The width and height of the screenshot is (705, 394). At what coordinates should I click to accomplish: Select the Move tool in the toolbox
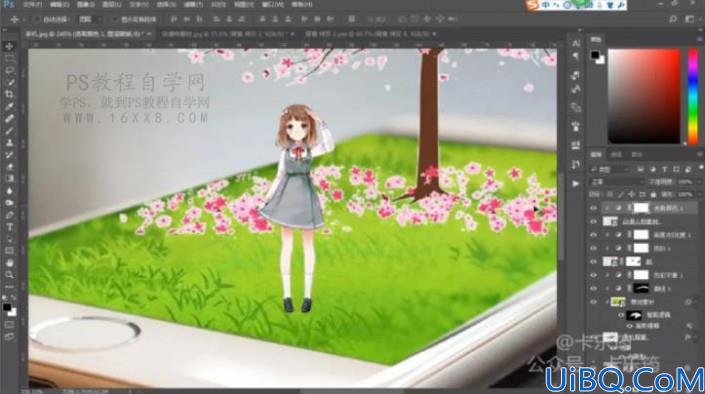point(9,46)
